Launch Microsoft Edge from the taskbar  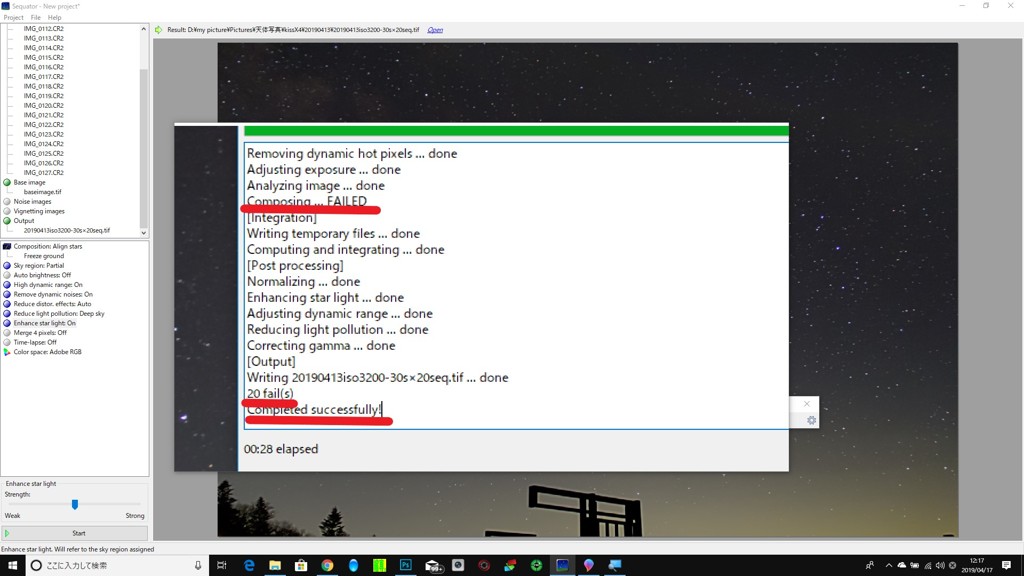(x=249, y=565)
